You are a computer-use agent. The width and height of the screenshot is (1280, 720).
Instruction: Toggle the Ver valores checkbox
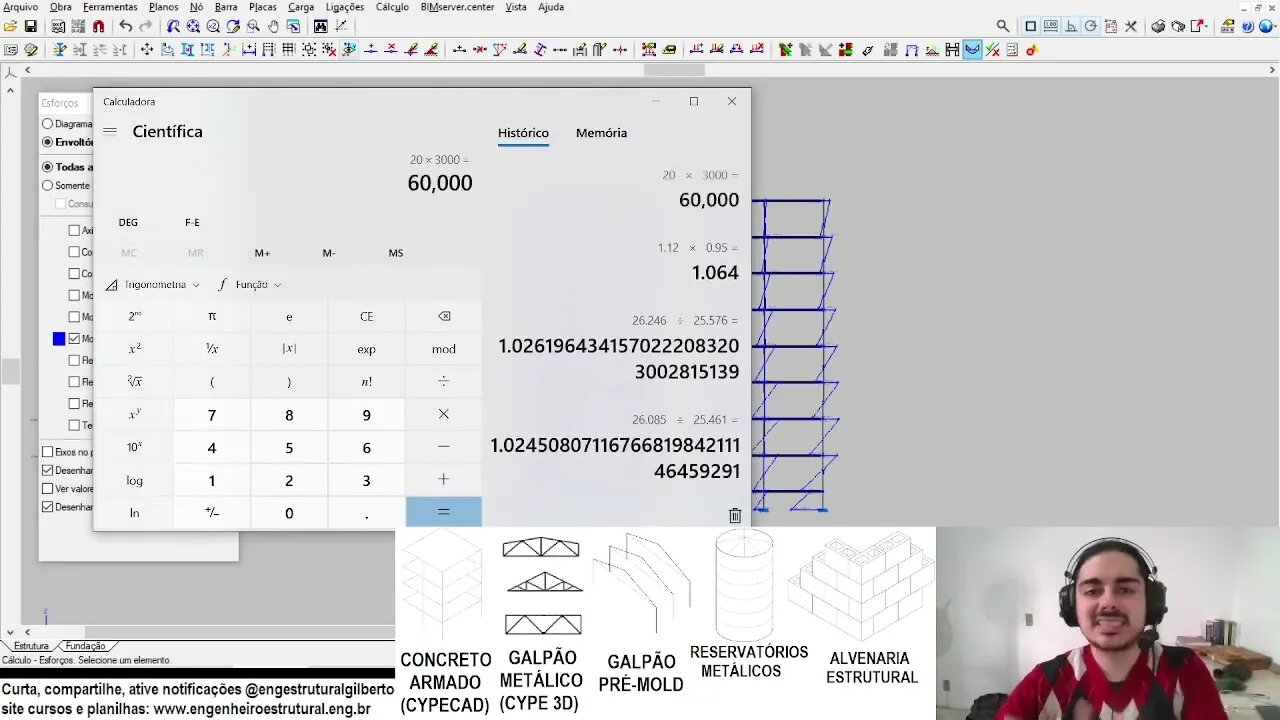(x=47, y=489)
